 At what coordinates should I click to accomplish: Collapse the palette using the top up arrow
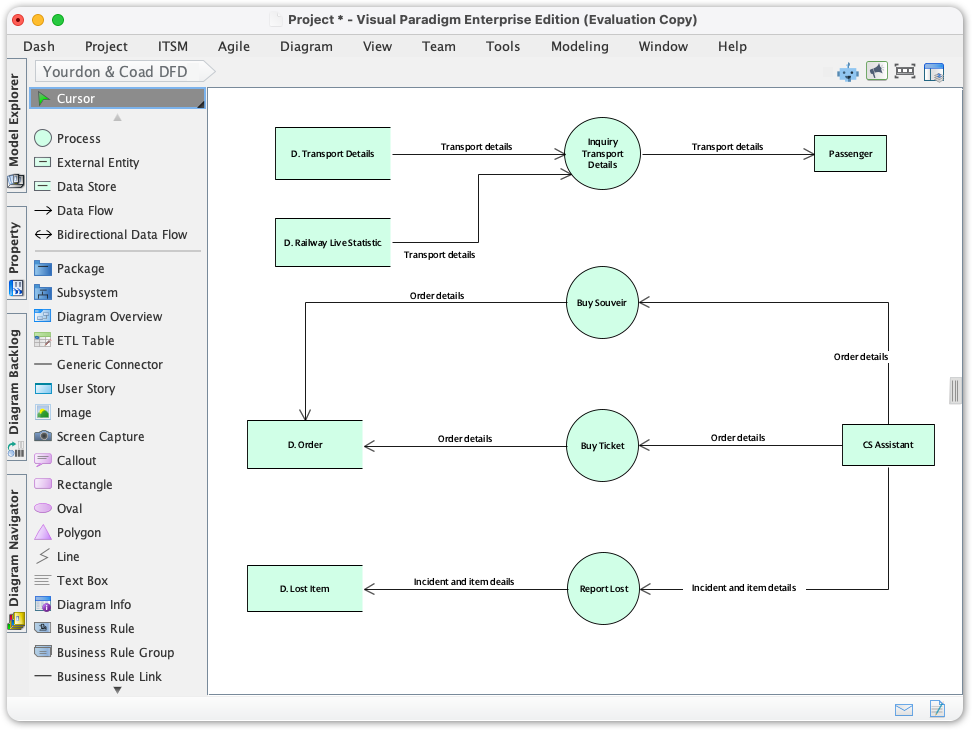118,115
